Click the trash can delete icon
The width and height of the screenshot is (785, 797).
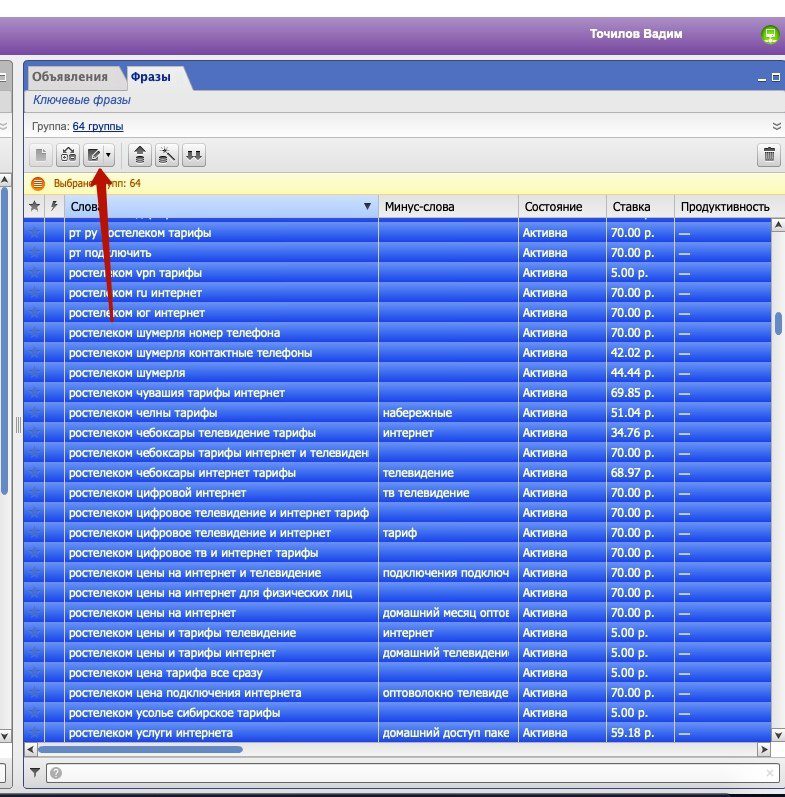pos(769,155)
